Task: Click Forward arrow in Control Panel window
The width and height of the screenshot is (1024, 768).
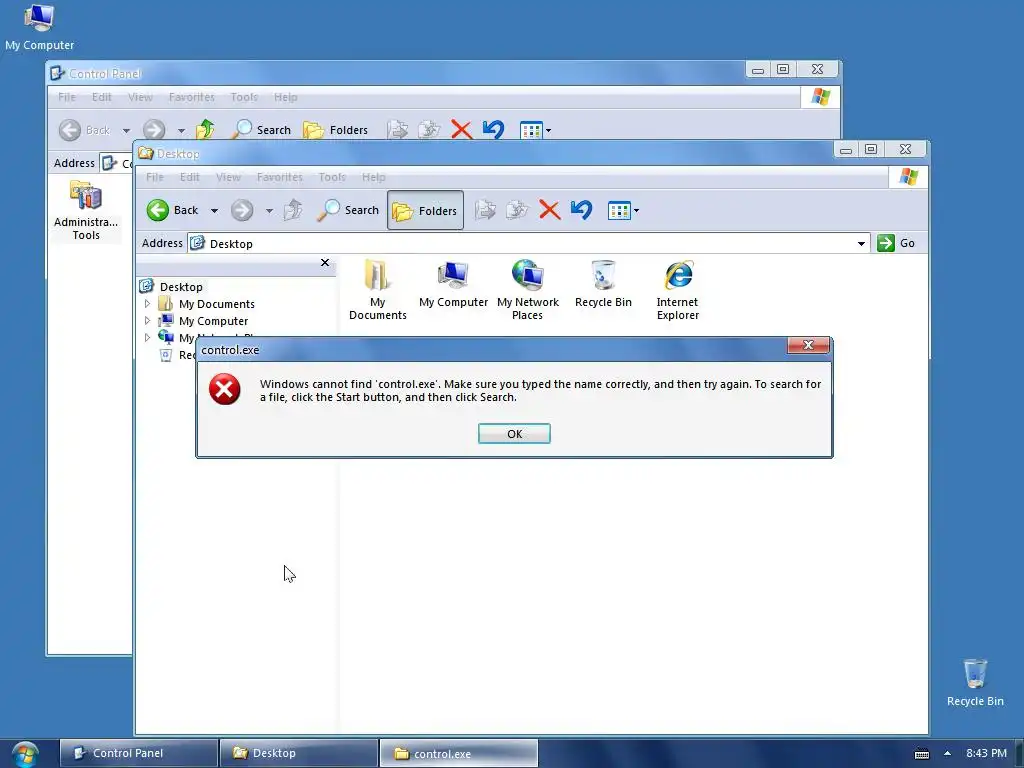Action: pos(154,130)
